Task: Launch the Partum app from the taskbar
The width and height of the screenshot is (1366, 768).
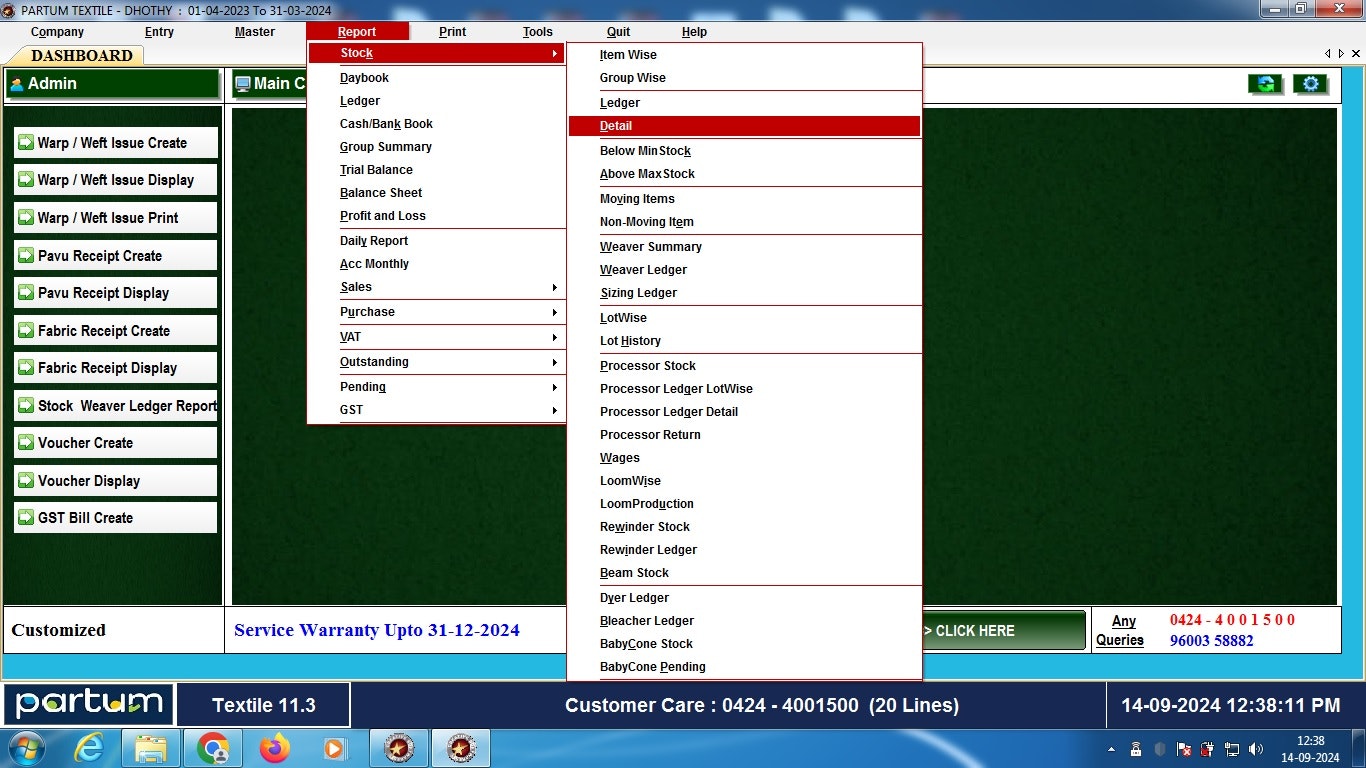Action: [x=398, y=748]
